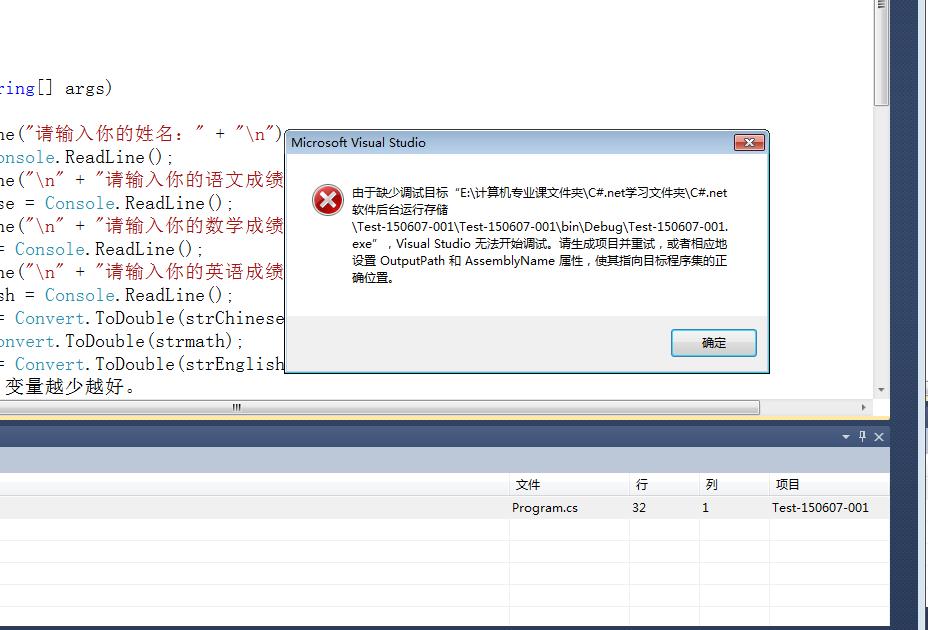This screenshot has height=630, width=928.
Task: Sort the error list by the 项目 column header
Action: (829, 484)
